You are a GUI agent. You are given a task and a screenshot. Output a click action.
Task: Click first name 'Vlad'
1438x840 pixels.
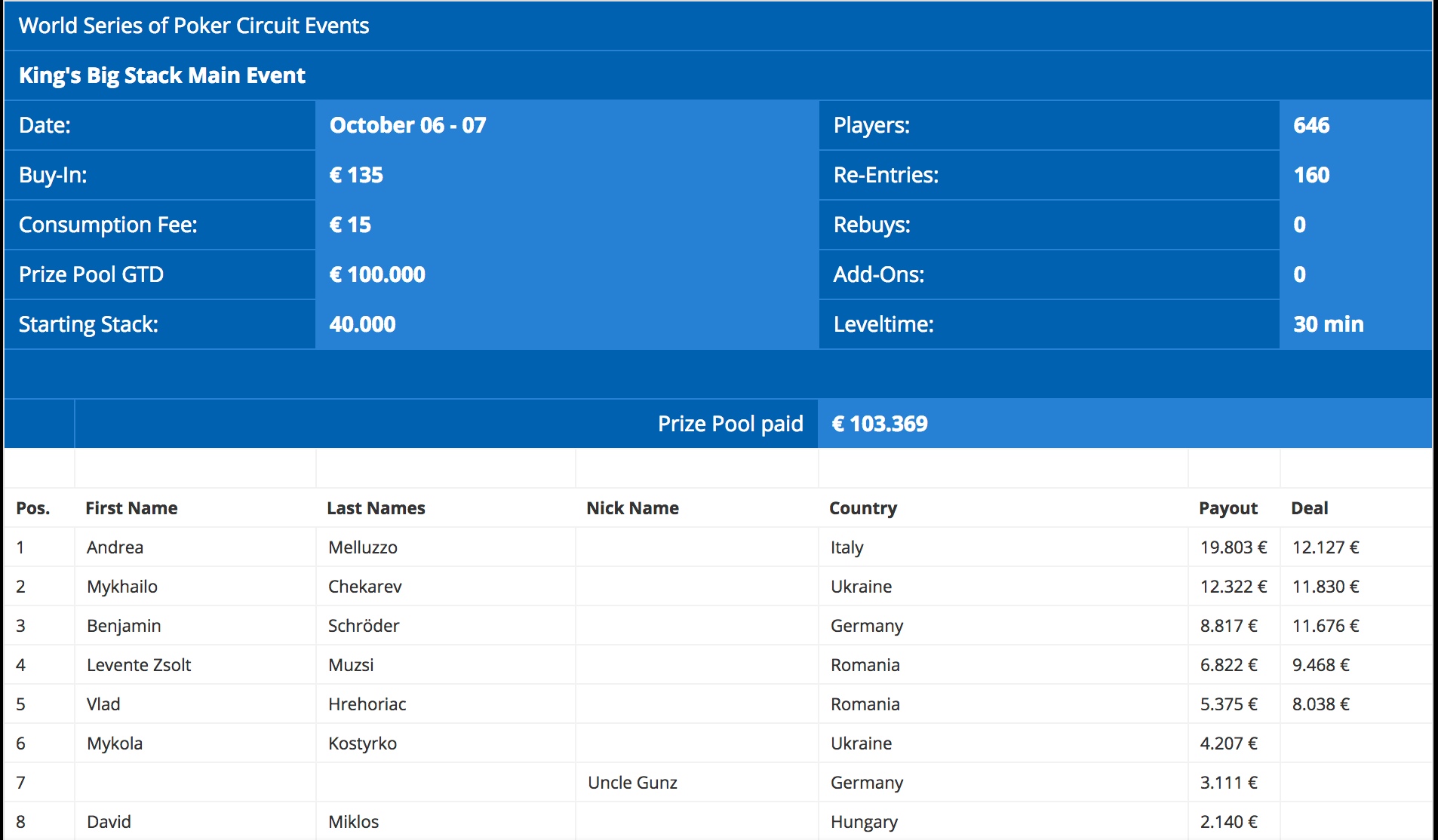point(103,704)
